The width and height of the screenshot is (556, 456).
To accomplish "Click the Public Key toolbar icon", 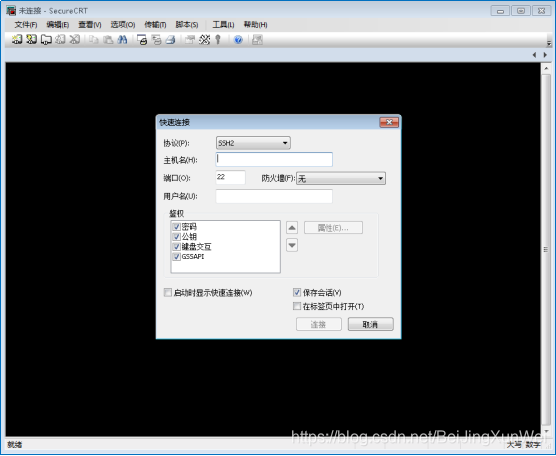I will (218, 39).
